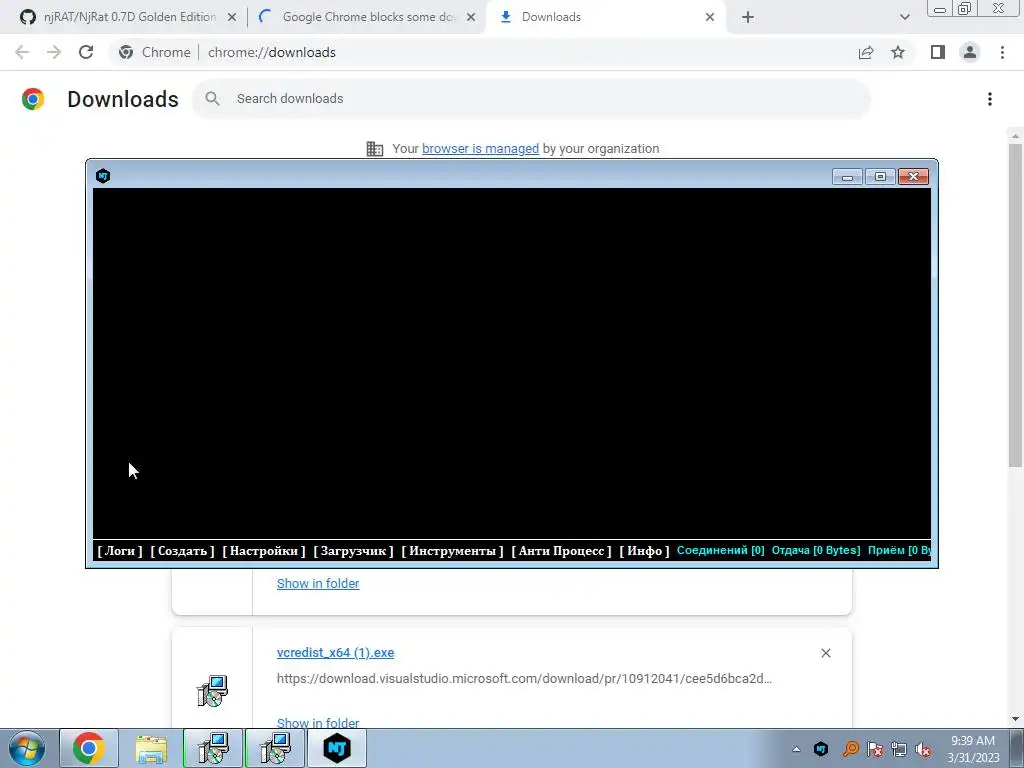Open the Логи menu in njRAT

120,551
